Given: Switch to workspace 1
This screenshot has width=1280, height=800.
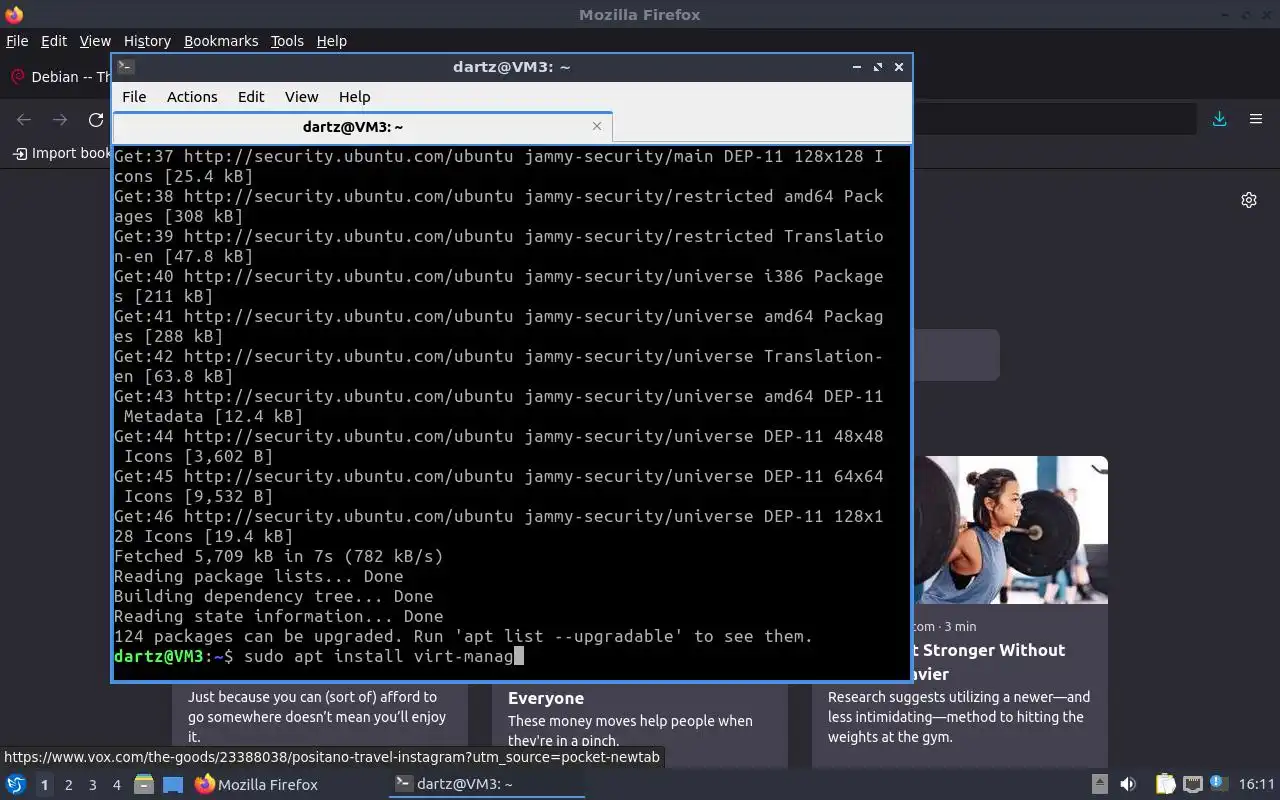Looking at the screenshot, I should (44, 785).
